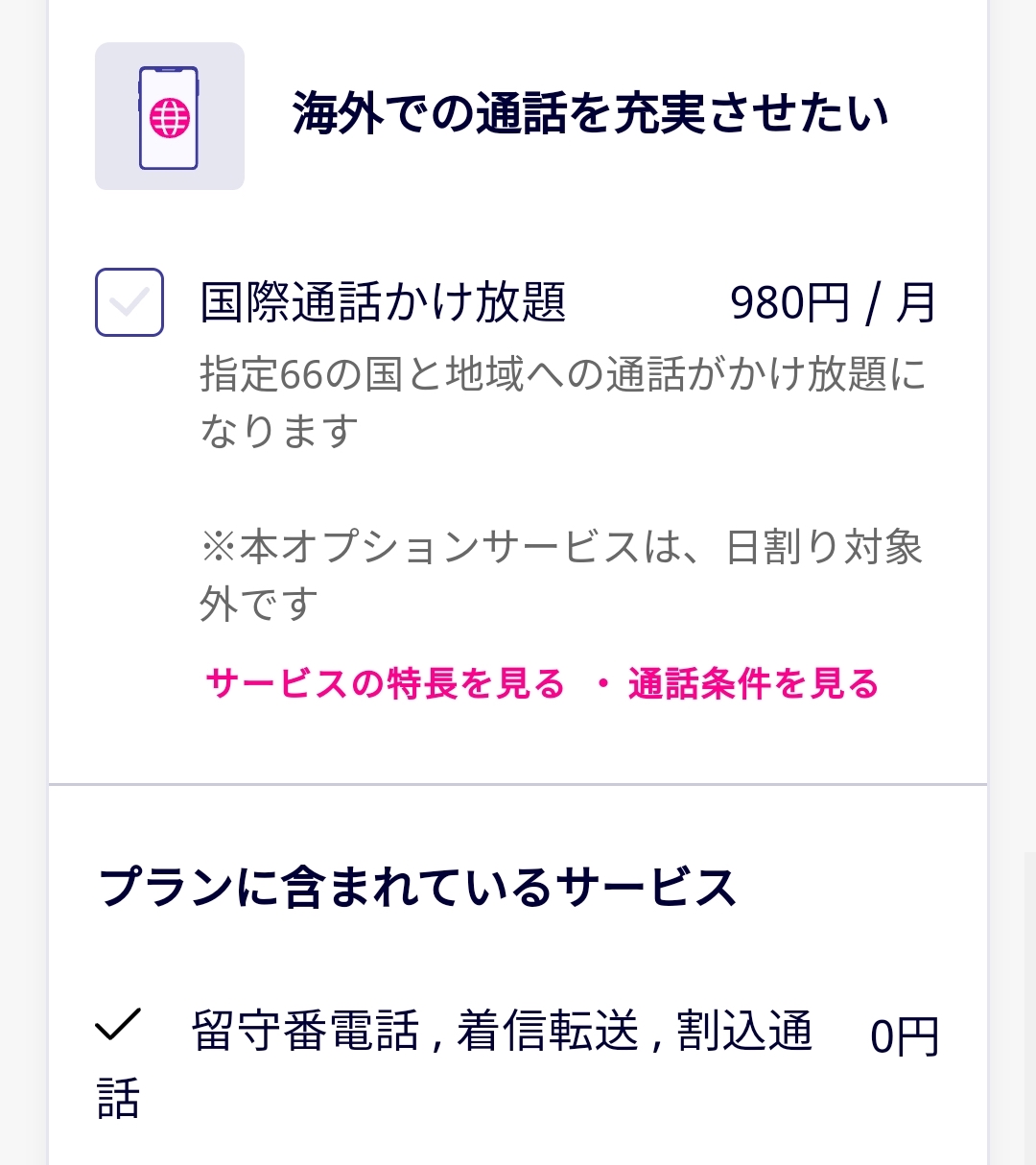Tap the smartphone globe icon tile
The width and height of the screenshot is (1036, 1165).
pyautogui.click(x=170, y=116)
